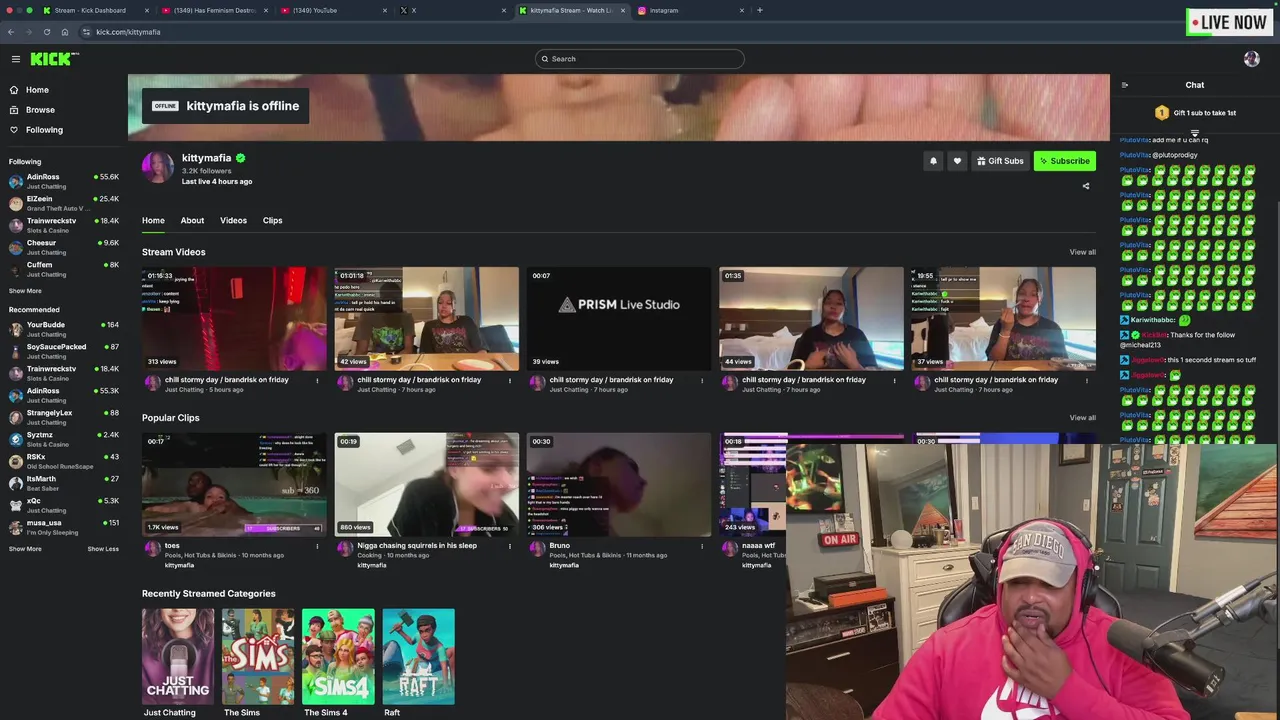
Task: View all Stream Videos
Action: (x=1082, y=252)
